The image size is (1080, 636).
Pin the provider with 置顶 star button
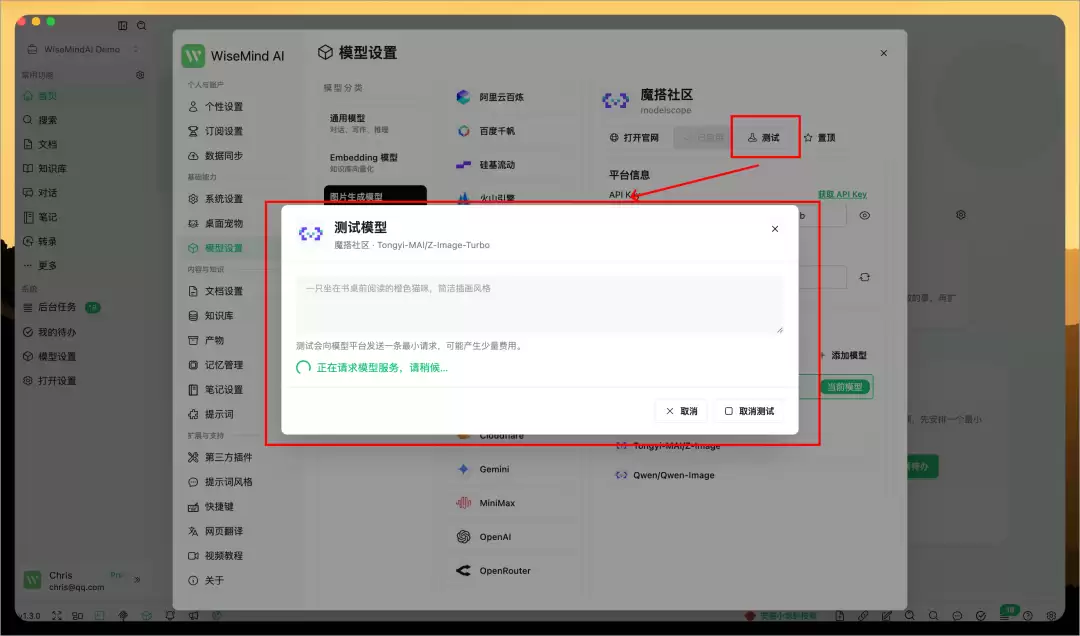click(819, 138)
